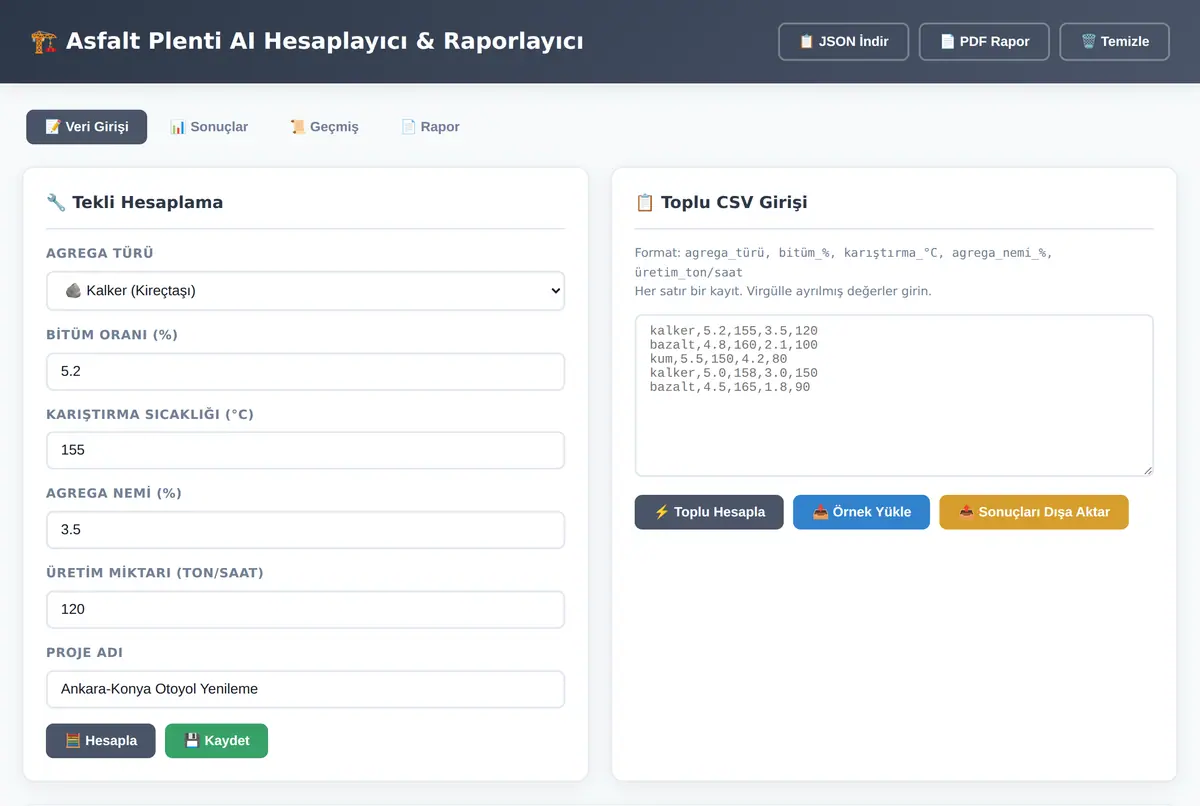Focus the Bitüm Oranı input field
The height and width of the screenshot is (806, 1200).
coord(305,371)
